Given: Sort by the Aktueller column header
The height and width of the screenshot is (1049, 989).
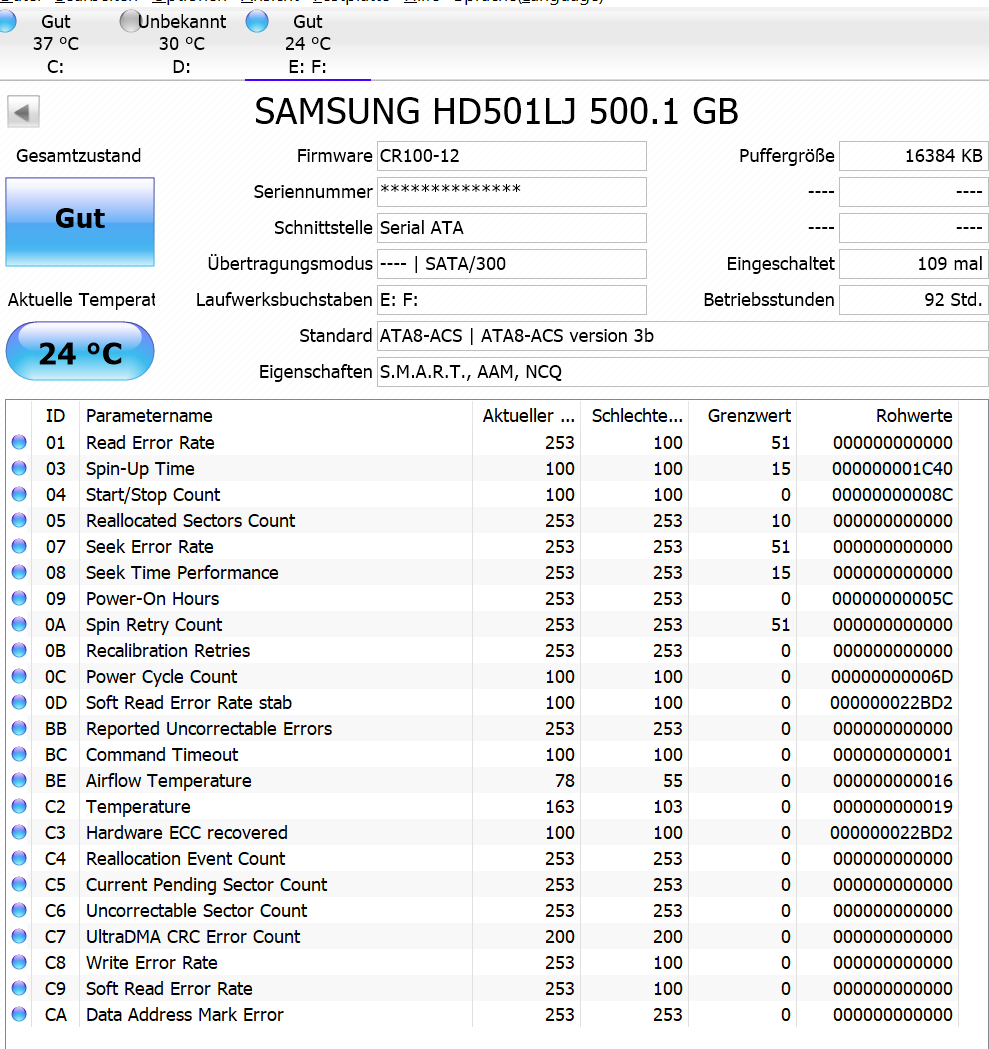Looking at the screenshot, I should (527, 416).
